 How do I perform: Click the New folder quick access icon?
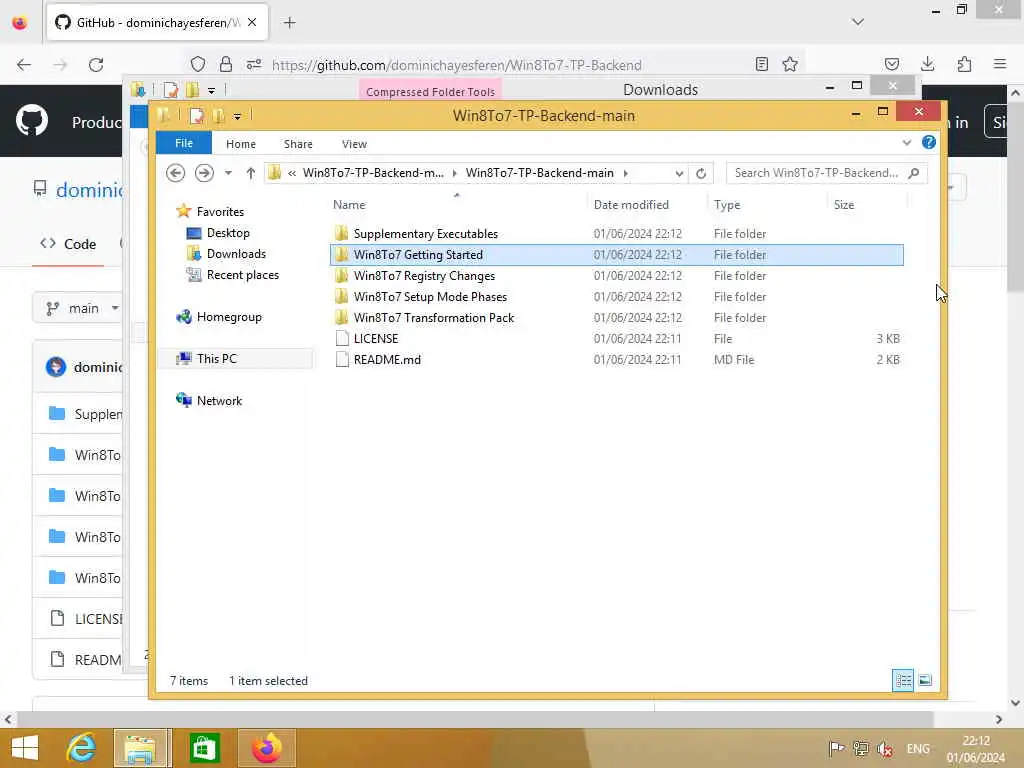click(x=218, y=116)
